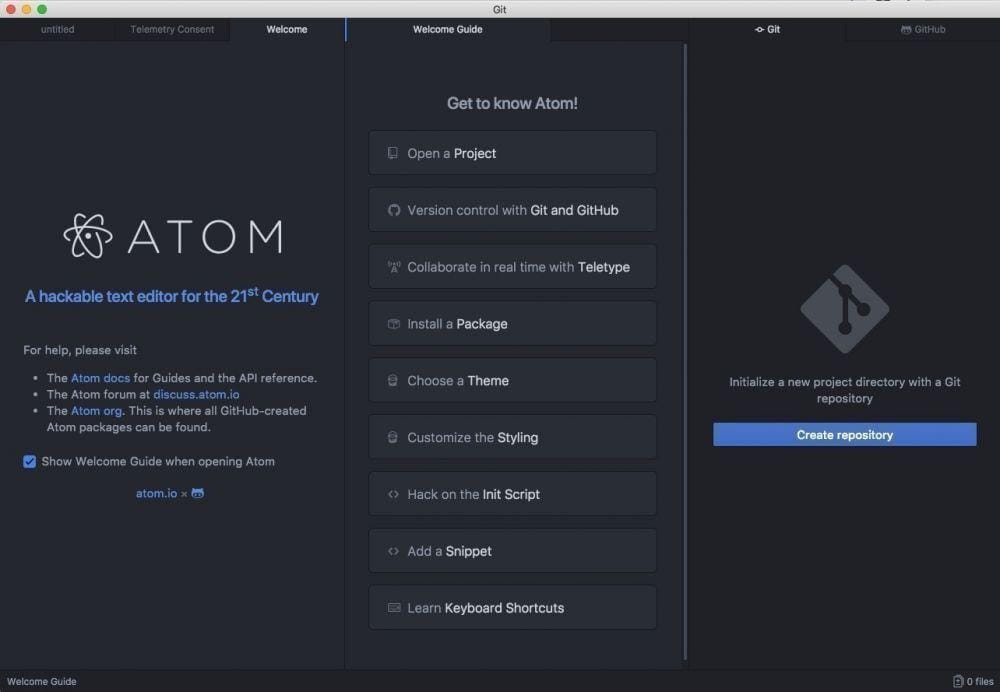
Task: Click the octocat icon next to atom.io
Action: pyautogui.click(x=196, y=493)
